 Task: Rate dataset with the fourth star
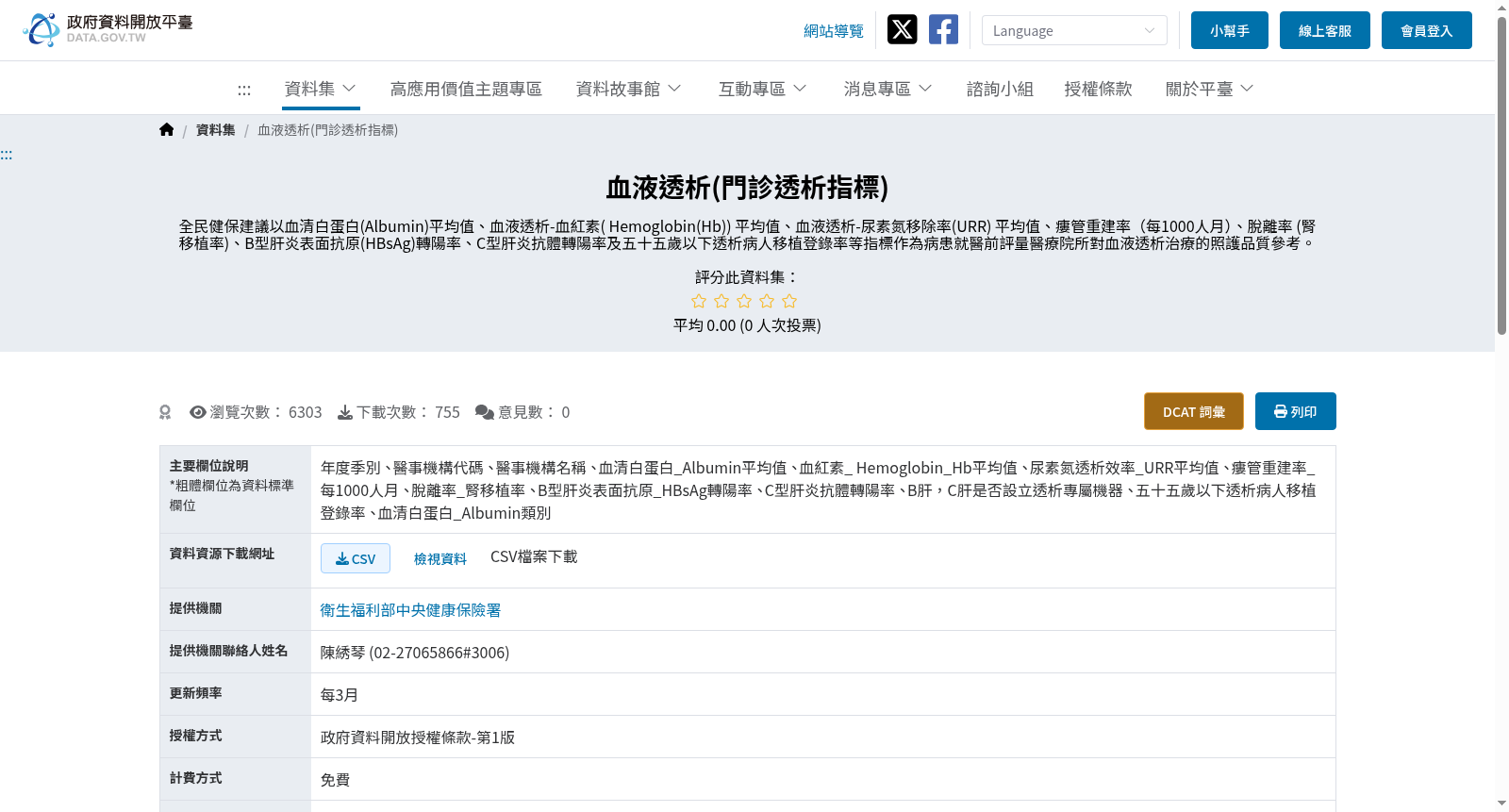point(767,301)
